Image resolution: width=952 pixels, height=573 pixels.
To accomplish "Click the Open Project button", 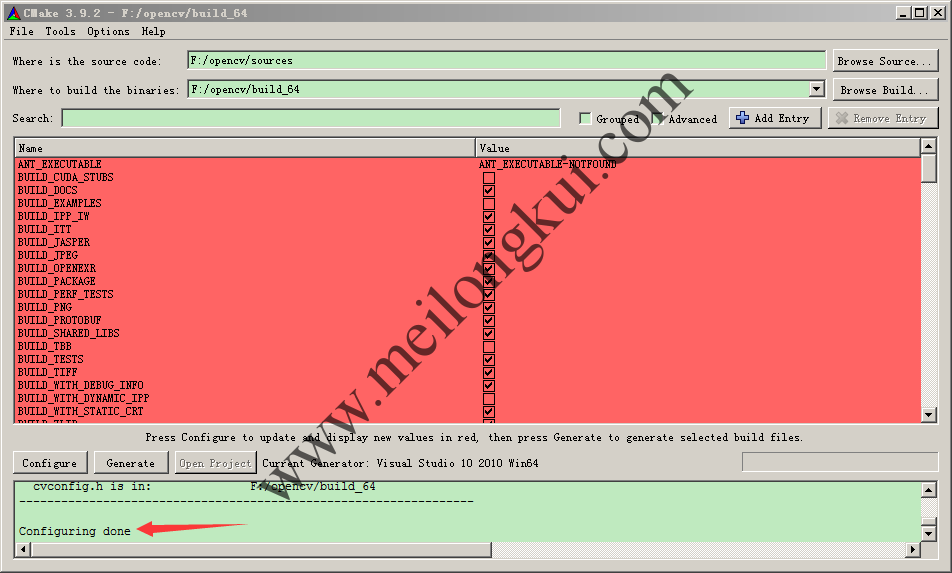I will (216, 463).
